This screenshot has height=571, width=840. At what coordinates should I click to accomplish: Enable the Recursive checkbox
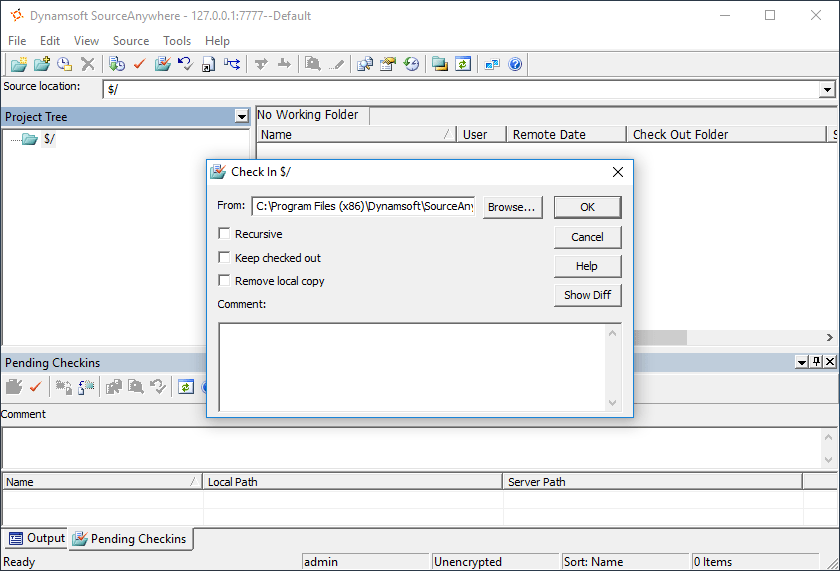[224, 234]
